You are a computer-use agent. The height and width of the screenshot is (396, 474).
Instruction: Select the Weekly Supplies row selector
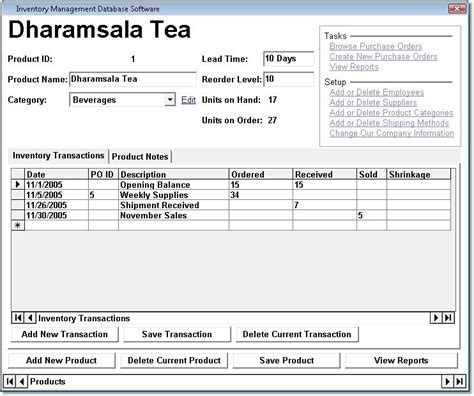[18, 195]
